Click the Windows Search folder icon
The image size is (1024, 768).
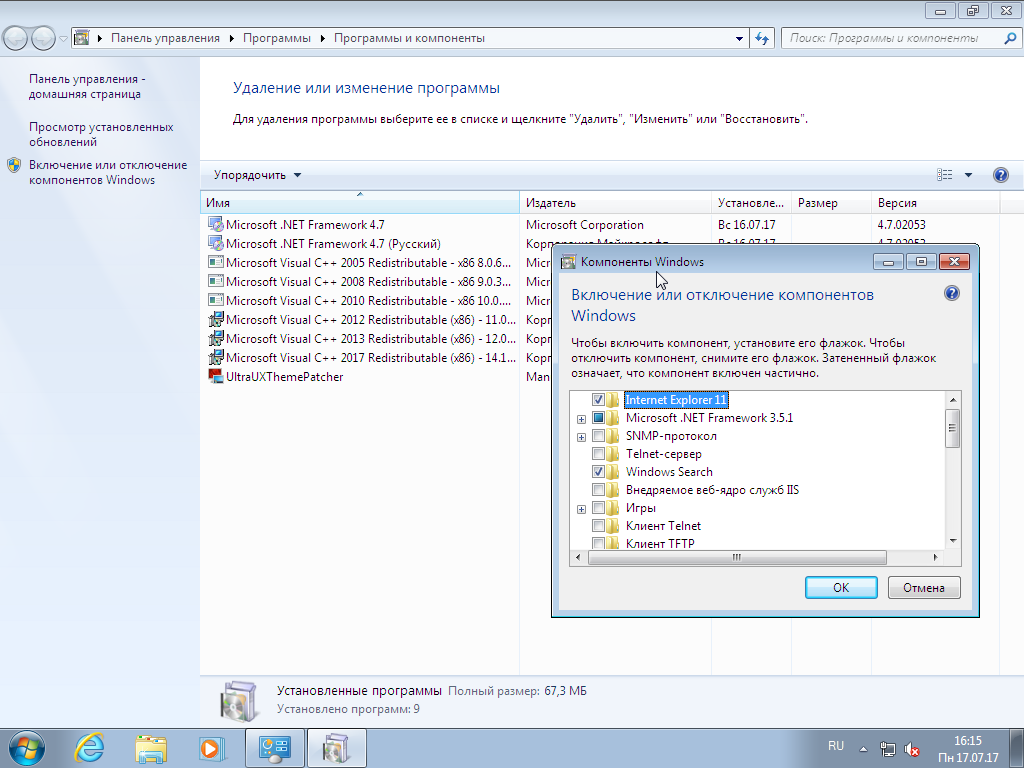point(613,472)
